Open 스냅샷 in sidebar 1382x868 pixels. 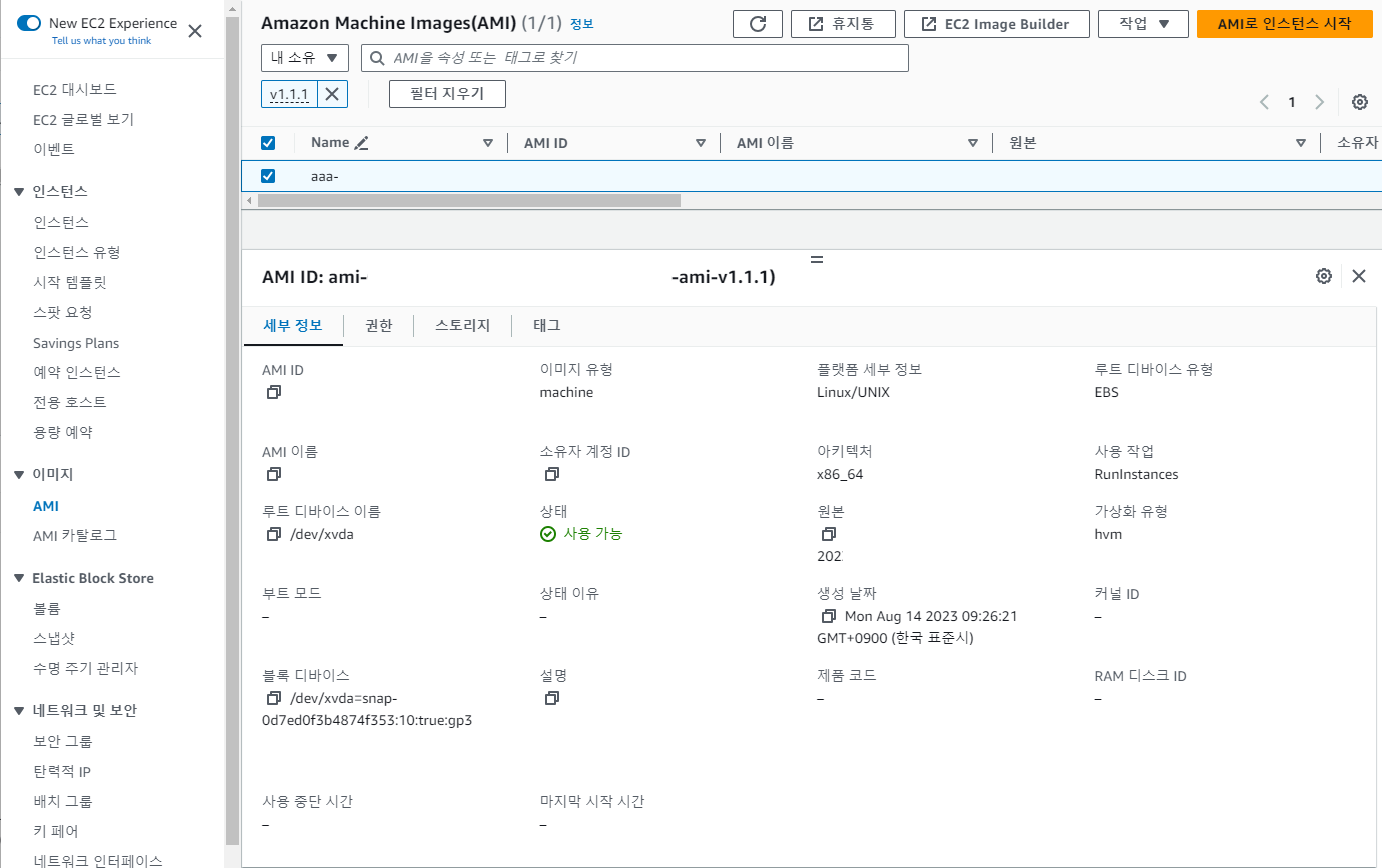pos(54,638)
